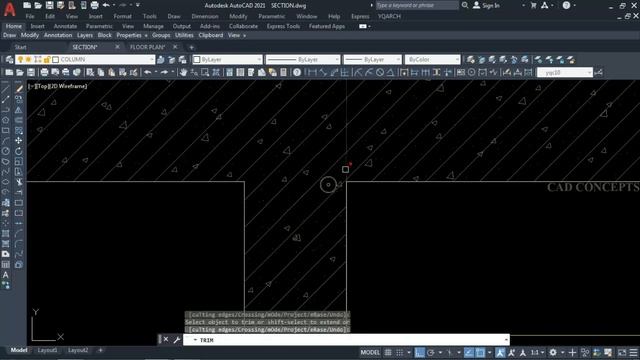Click the Annotation panel button
Screen dimensions: 640x360
[x=58, y=36]
